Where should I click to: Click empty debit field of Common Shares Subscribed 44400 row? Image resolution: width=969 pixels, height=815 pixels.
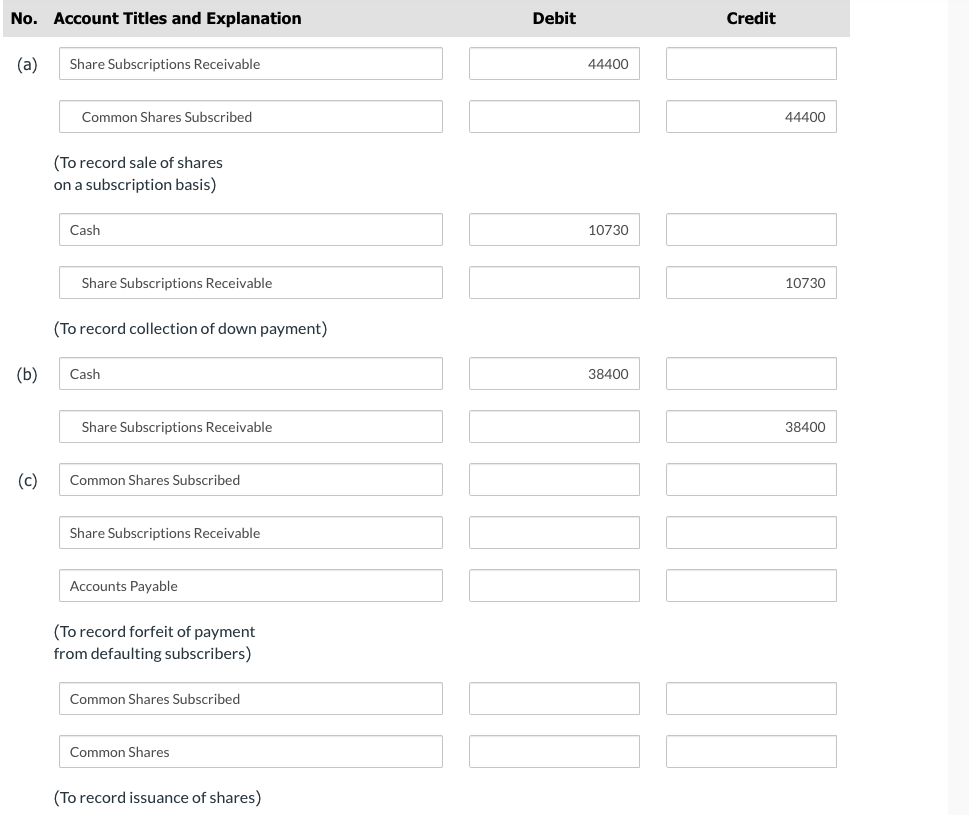(x=554, y=117)
